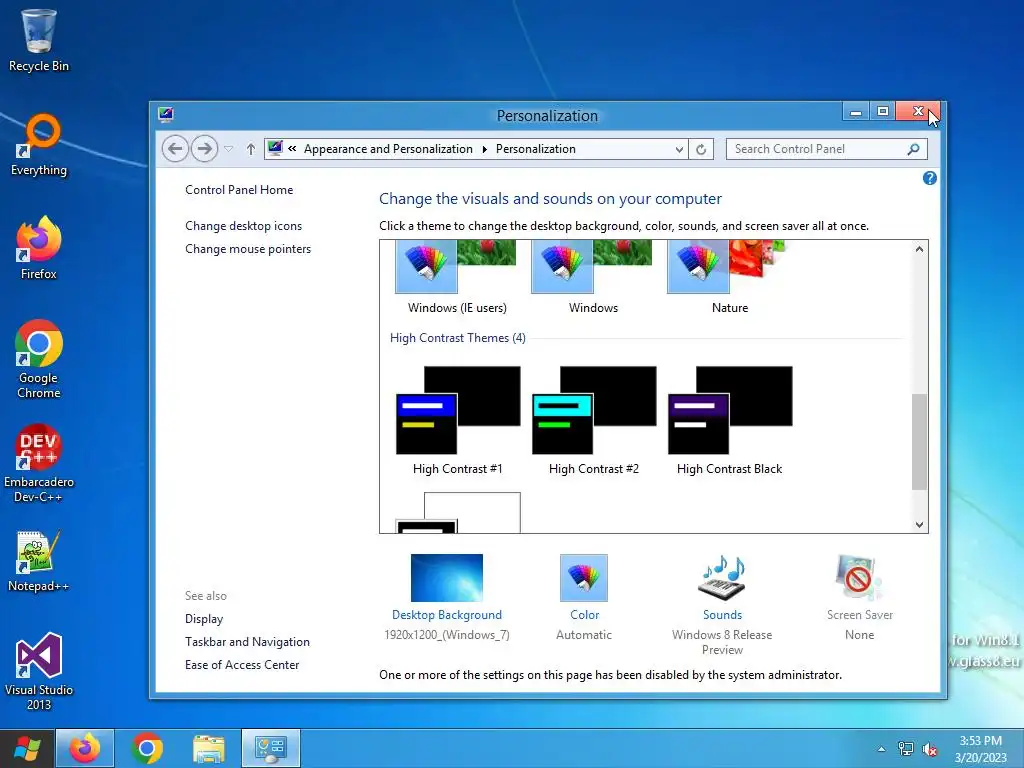Image resolution: width=1024 pixels, height=768 pixels.
Task: Open the Recycle Bin desktop icon
Action: tap(39, 40)
